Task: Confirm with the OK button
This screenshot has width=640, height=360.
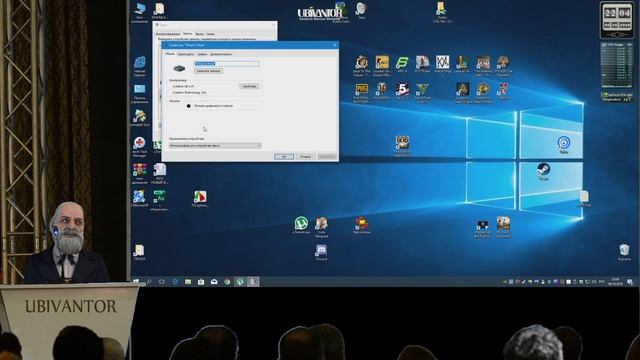Action: (284, 156)
